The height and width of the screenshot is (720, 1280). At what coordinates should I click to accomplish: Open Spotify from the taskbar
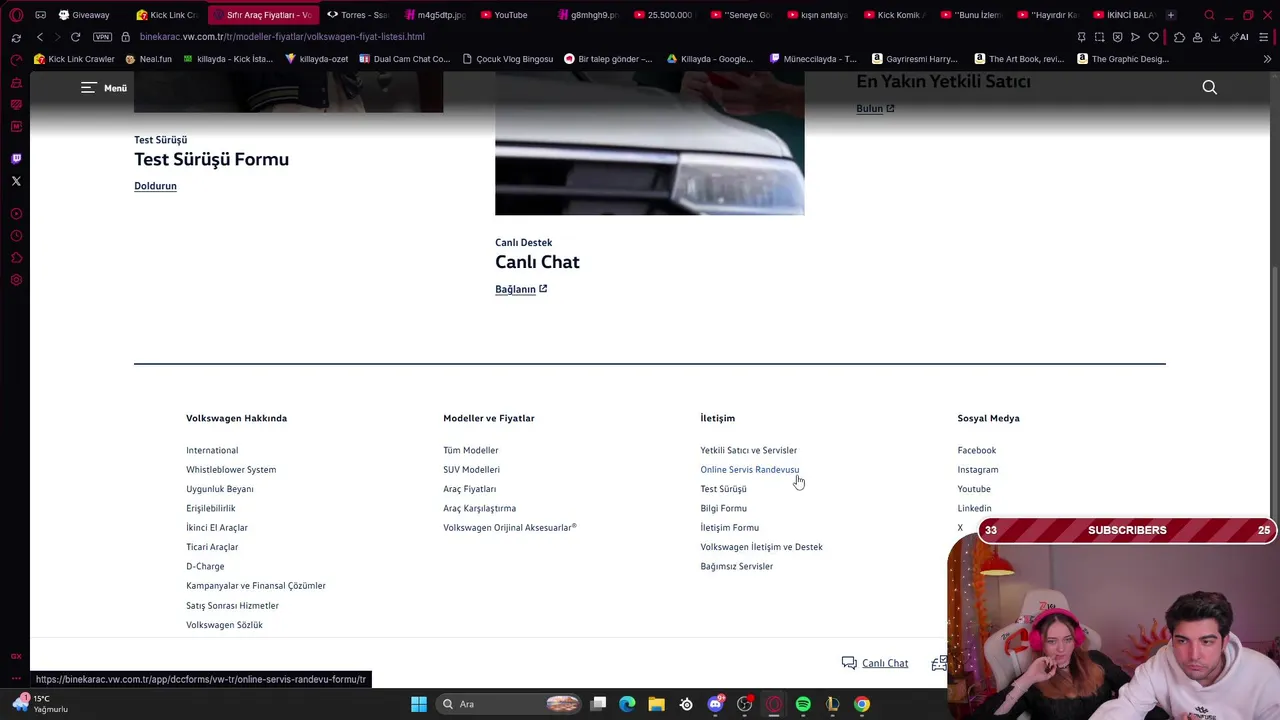click(x=803, y=704)
